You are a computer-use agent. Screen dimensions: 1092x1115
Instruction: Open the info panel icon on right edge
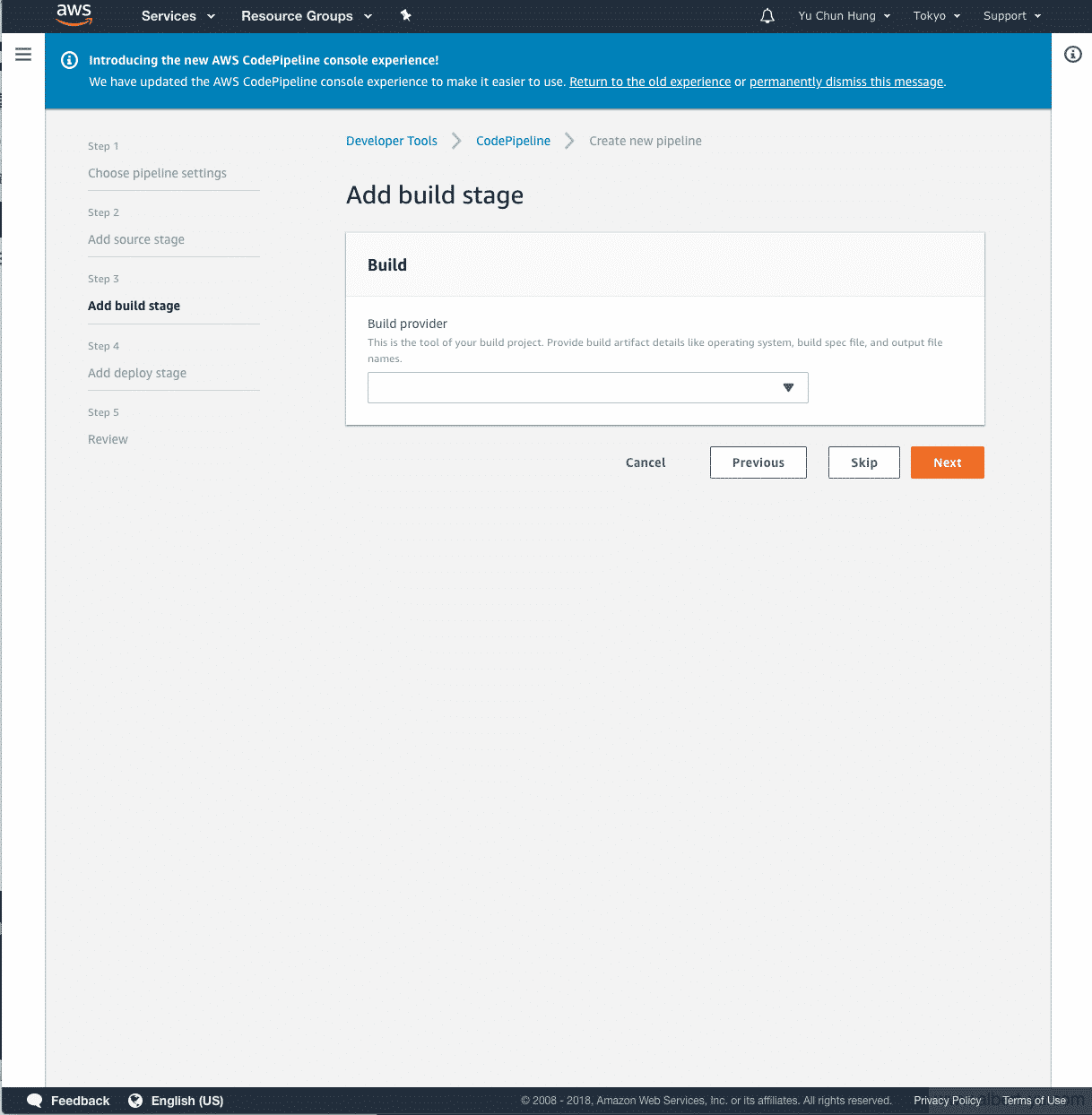tap(1072, 55)
